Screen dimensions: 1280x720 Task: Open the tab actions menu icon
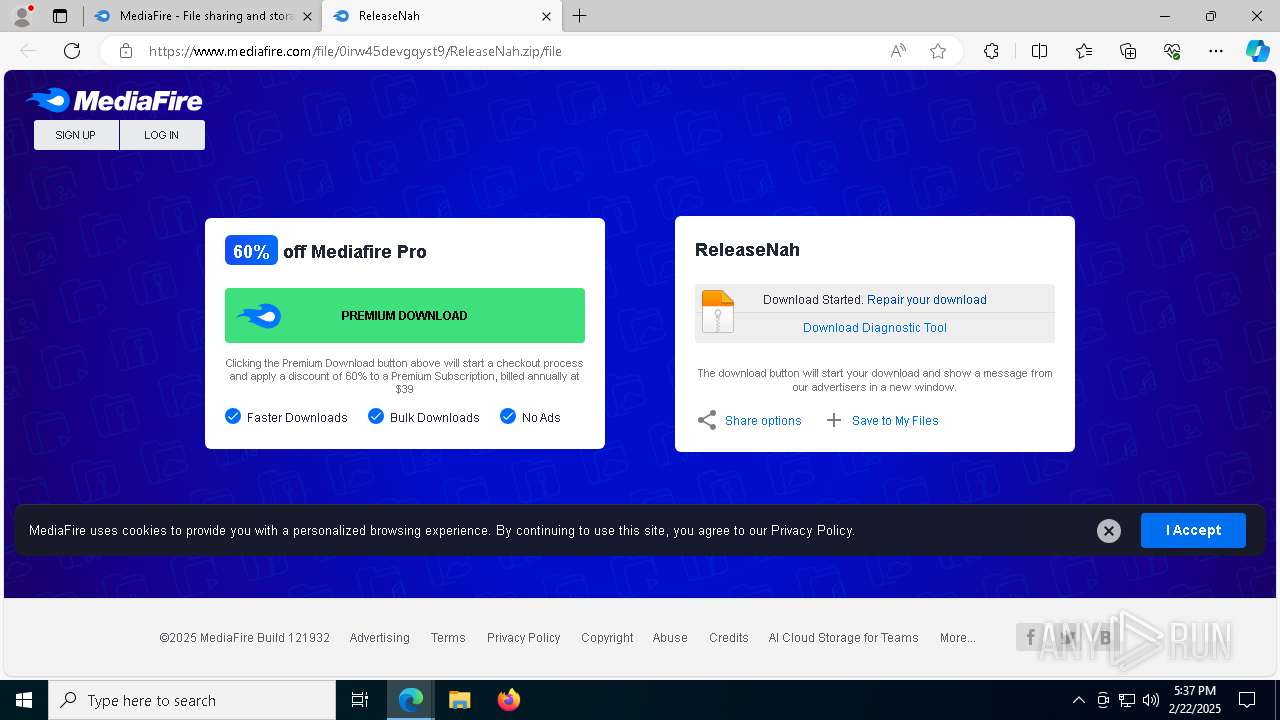[60, 16]
